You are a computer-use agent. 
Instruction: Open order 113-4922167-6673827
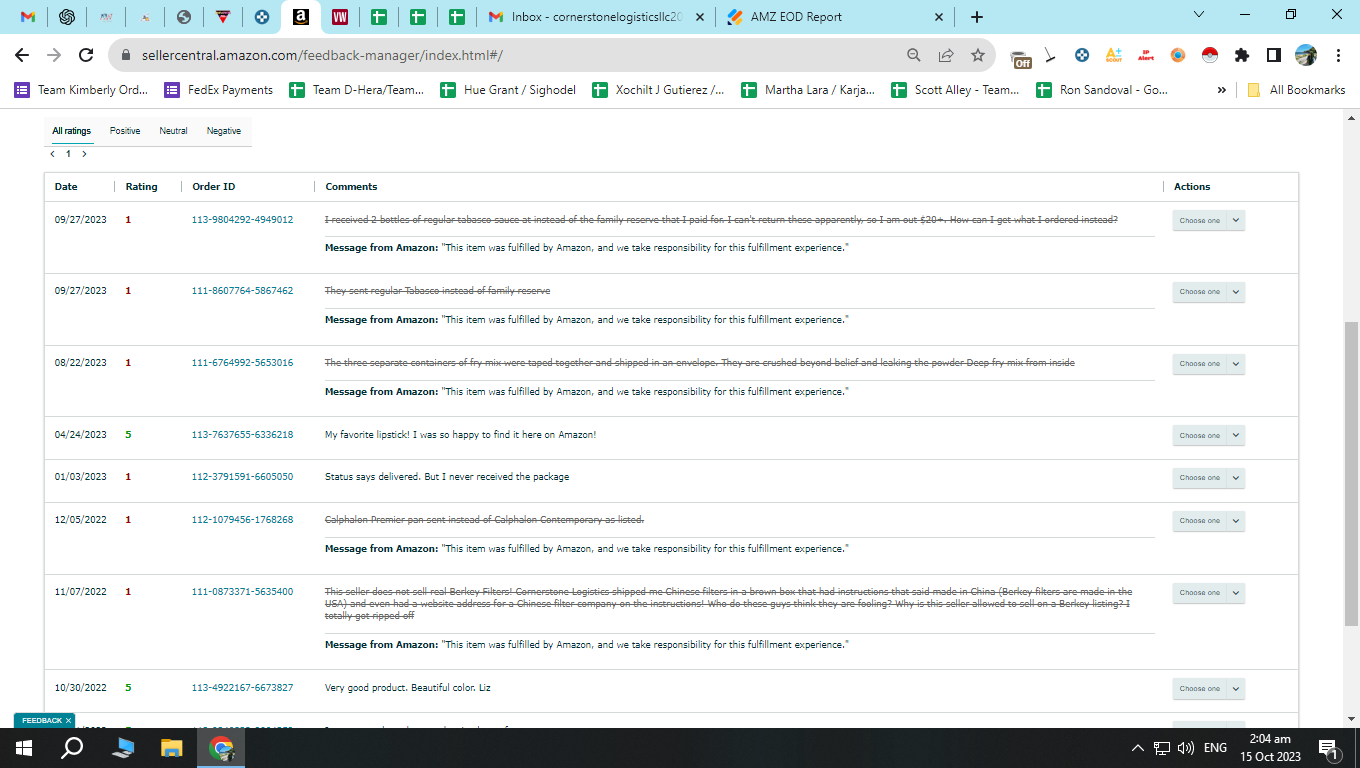click(x=242, y=688)
